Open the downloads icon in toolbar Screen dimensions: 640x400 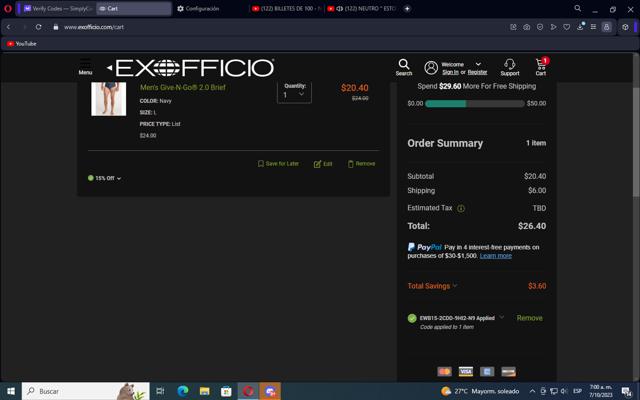click(580, 27)
